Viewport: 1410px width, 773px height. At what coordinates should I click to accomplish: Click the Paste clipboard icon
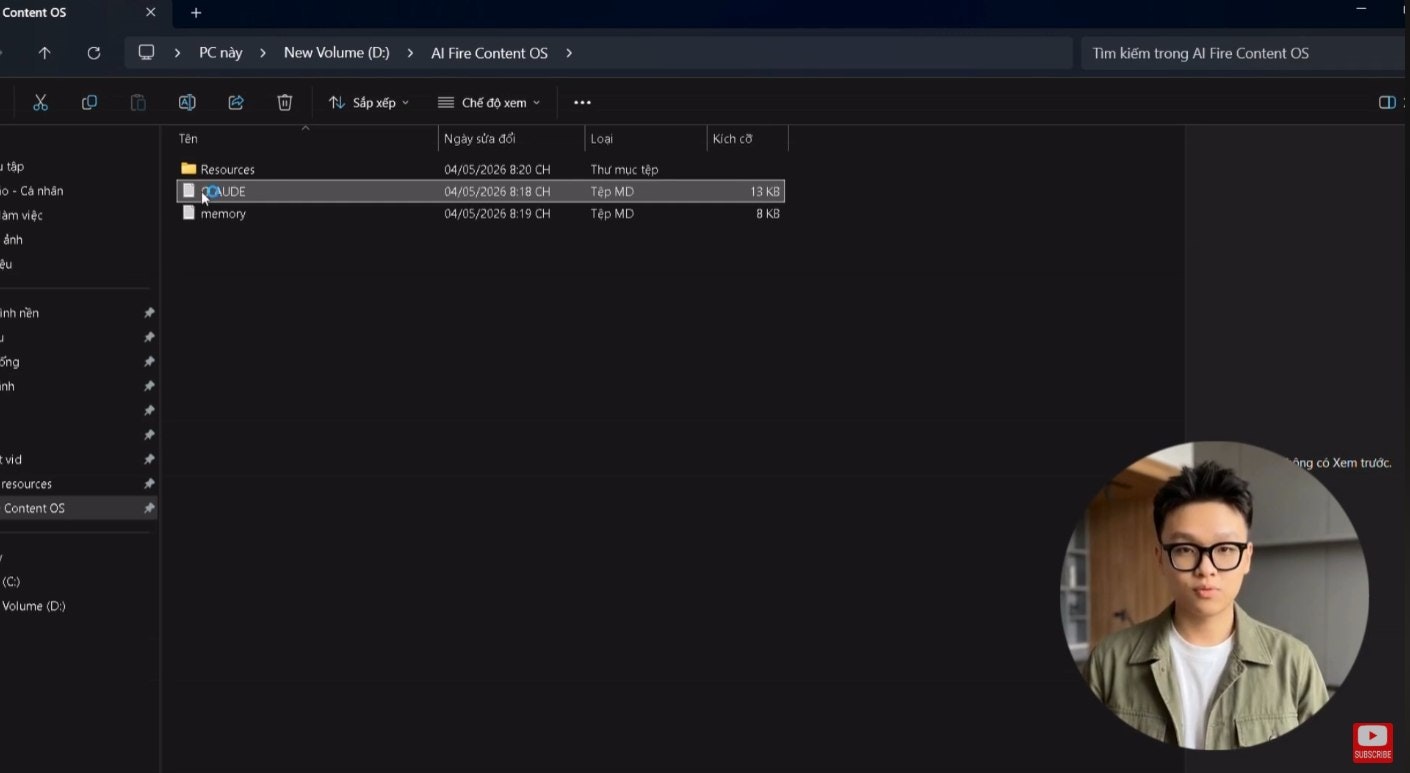tap(138, 102)
